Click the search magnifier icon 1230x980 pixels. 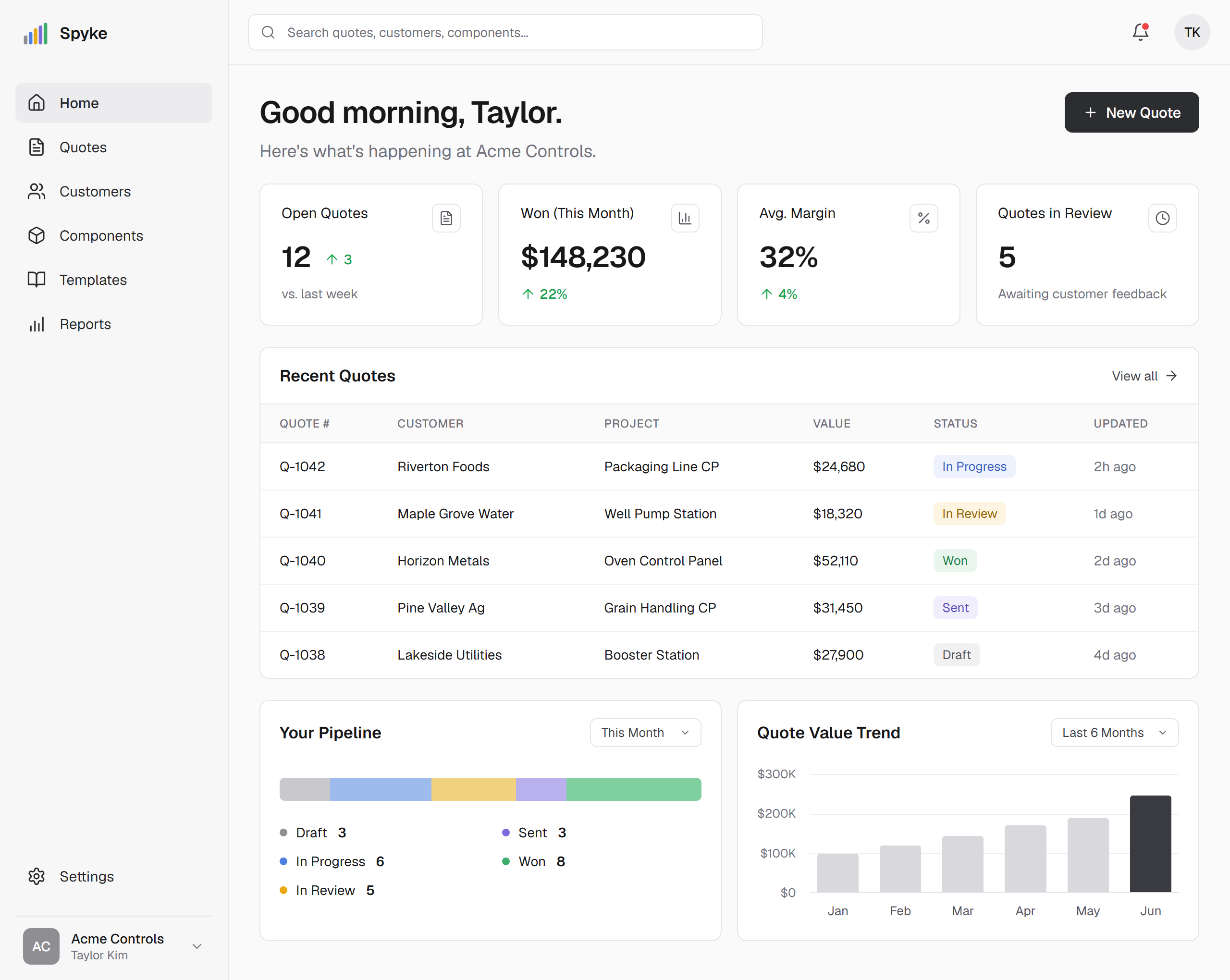(268, 33)
